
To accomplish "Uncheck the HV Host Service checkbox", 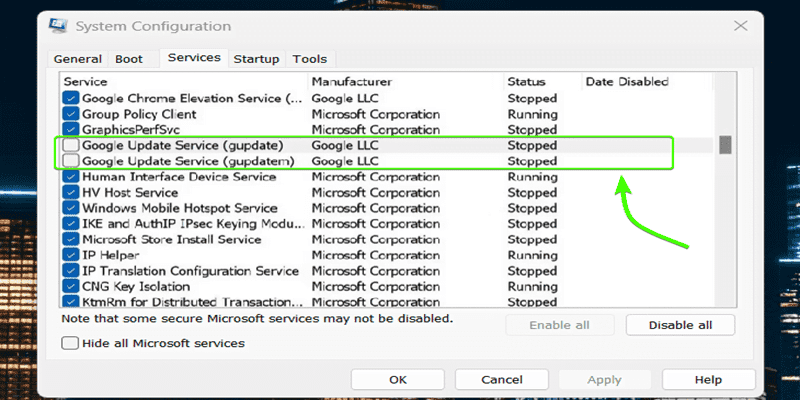I will [x=70, y=193].
